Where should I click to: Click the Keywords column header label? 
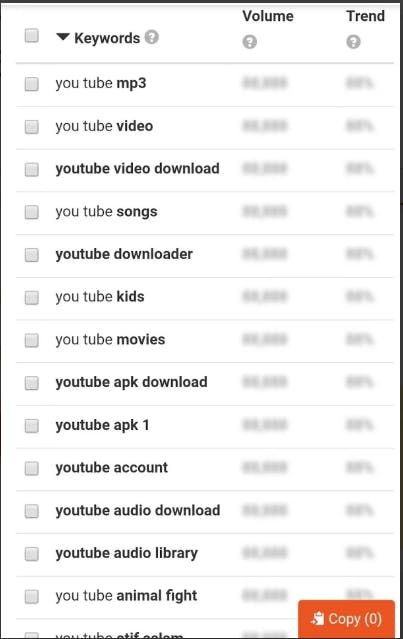107,38
